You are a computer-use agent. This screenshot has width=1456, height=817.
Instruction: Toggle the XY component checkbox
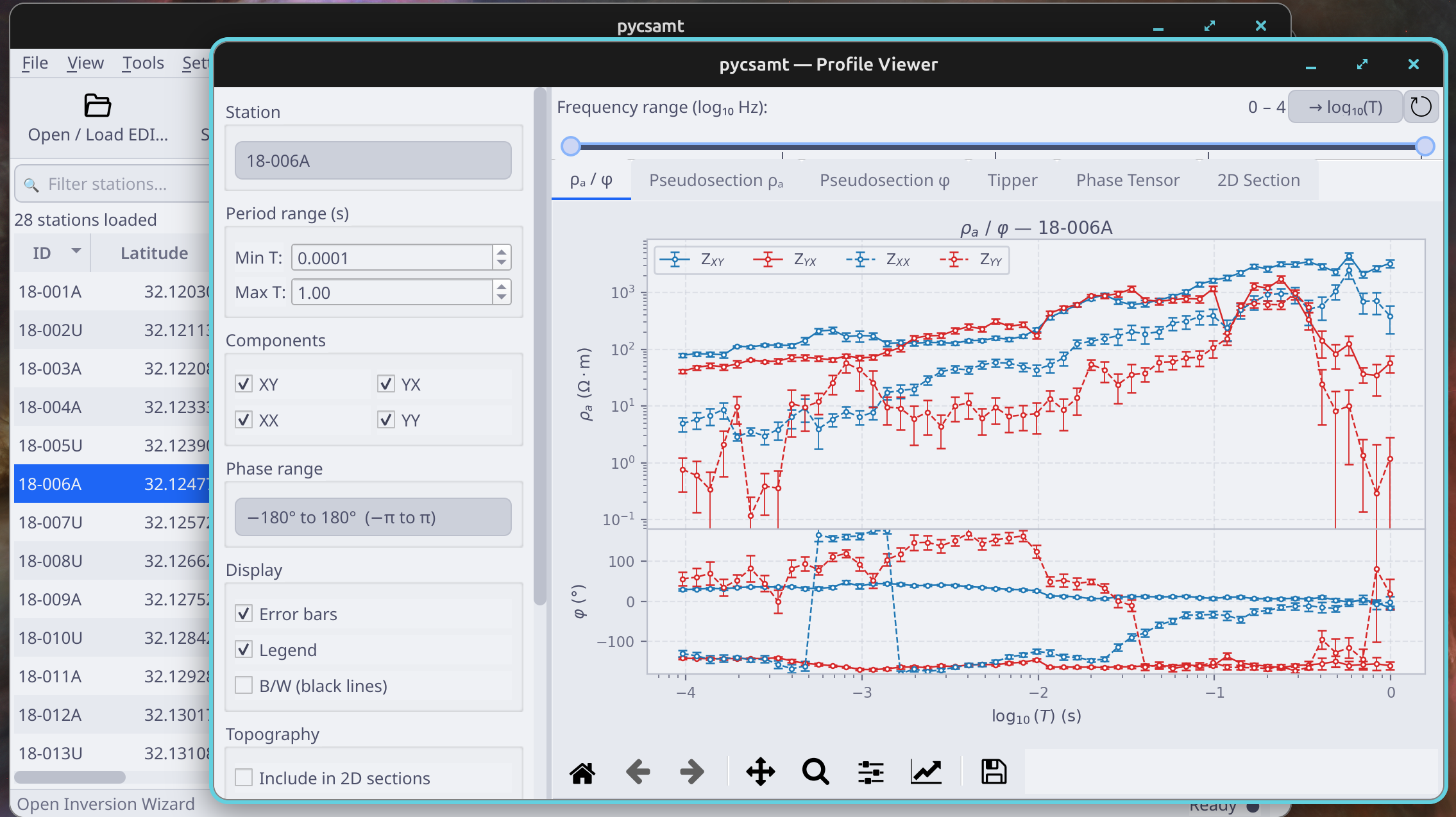pyautogui.click(x=244, y=384)
